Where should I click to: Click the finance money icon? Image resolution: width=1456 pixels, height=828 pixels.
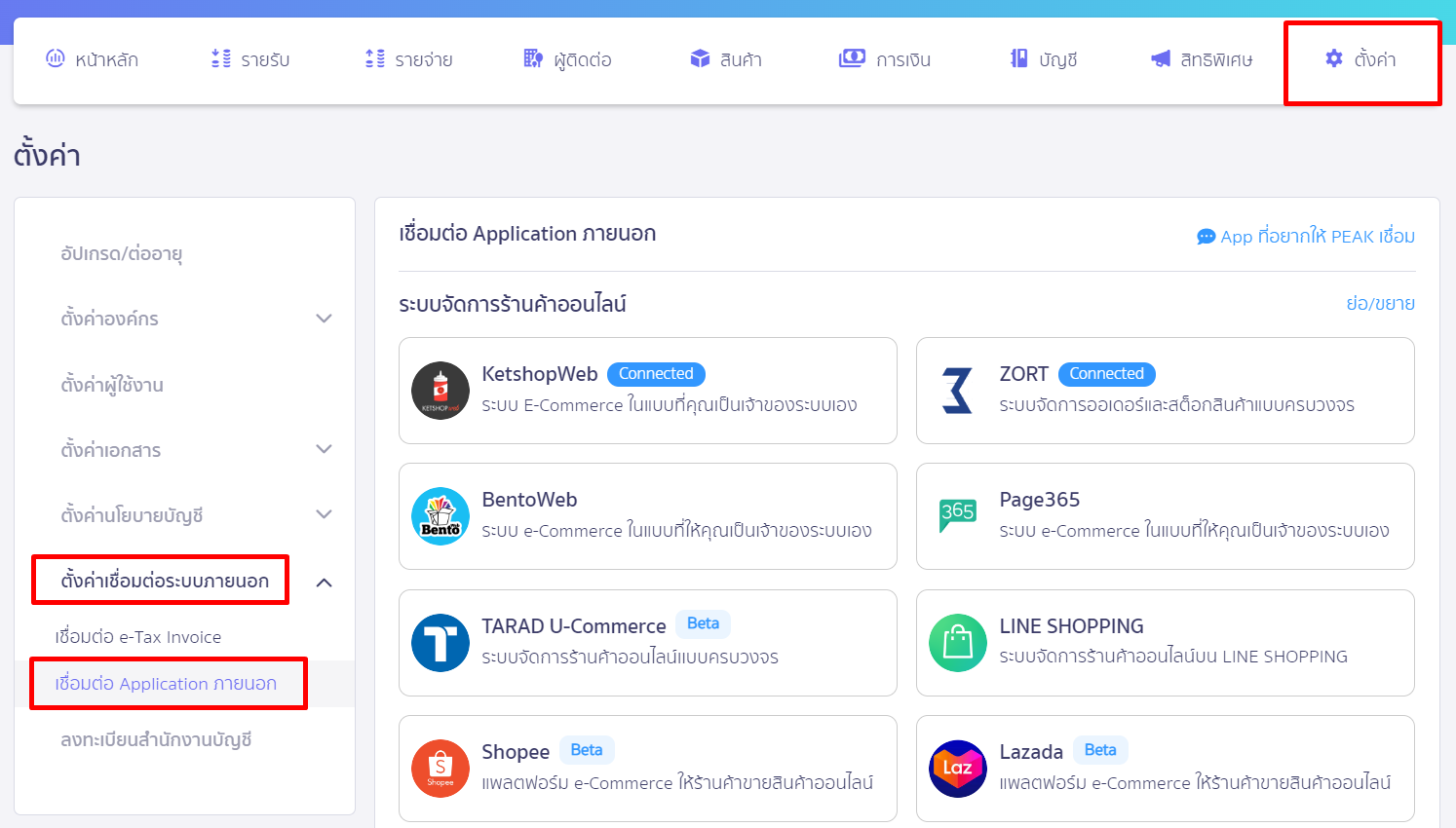click(x=852, y=58)
